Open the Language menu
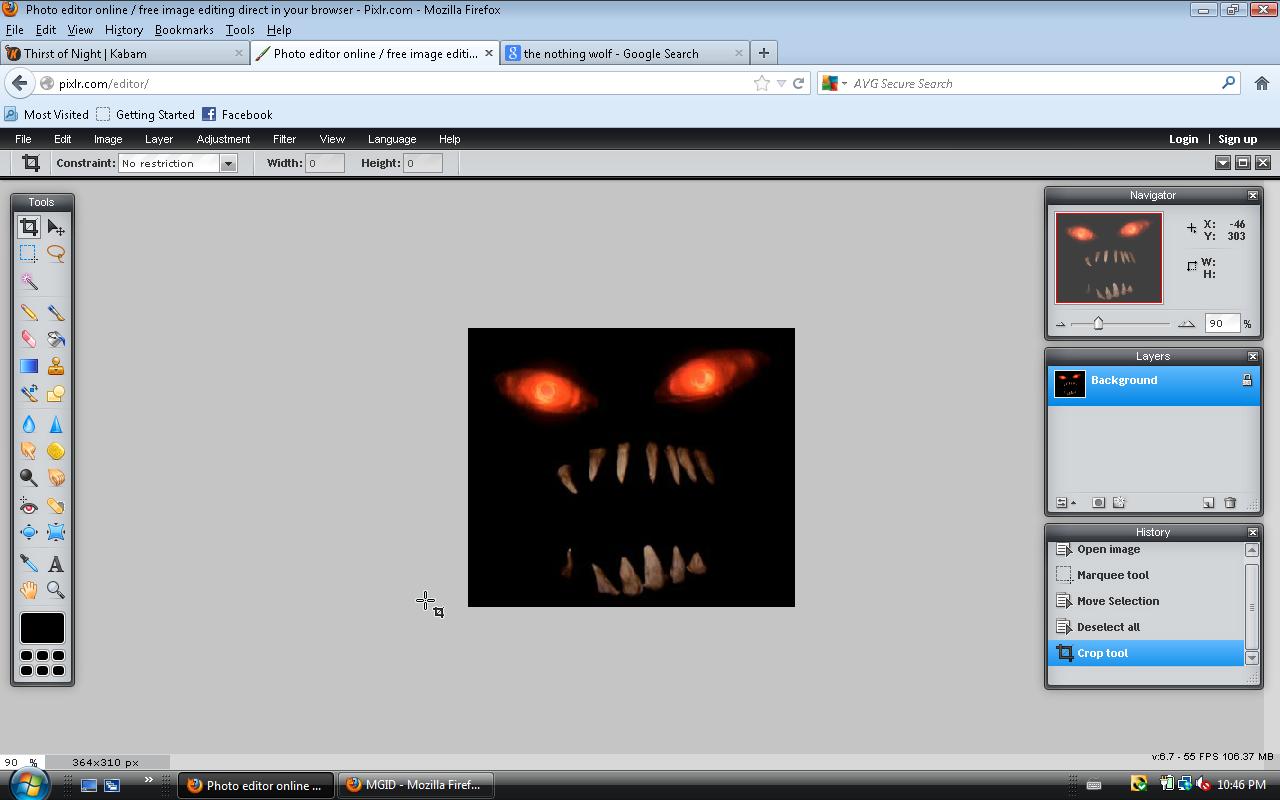The height and width of the screenshot is (800, 1280). 392,139
